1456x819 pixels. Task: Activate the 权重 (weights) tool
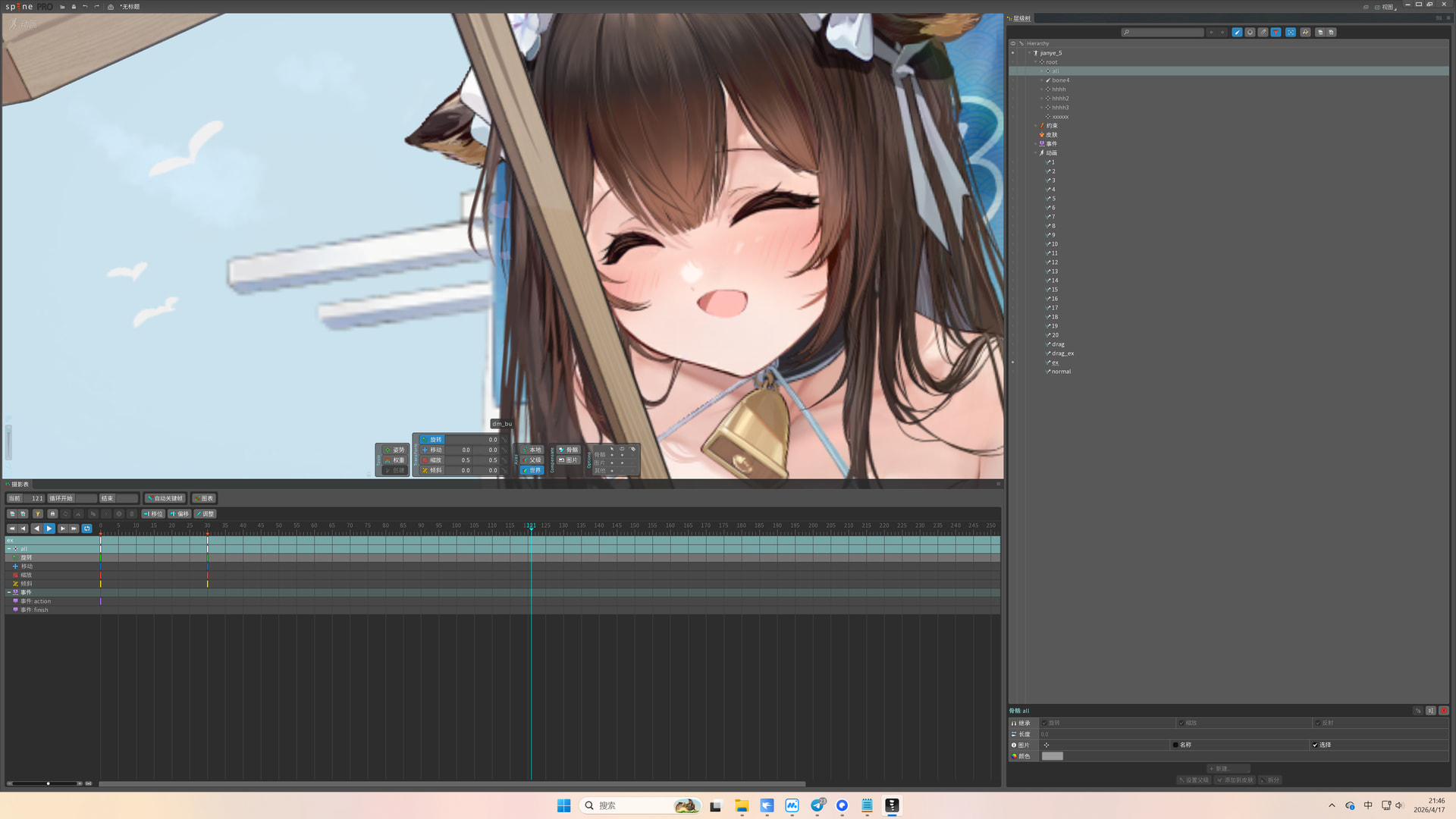tap(394, 460)
